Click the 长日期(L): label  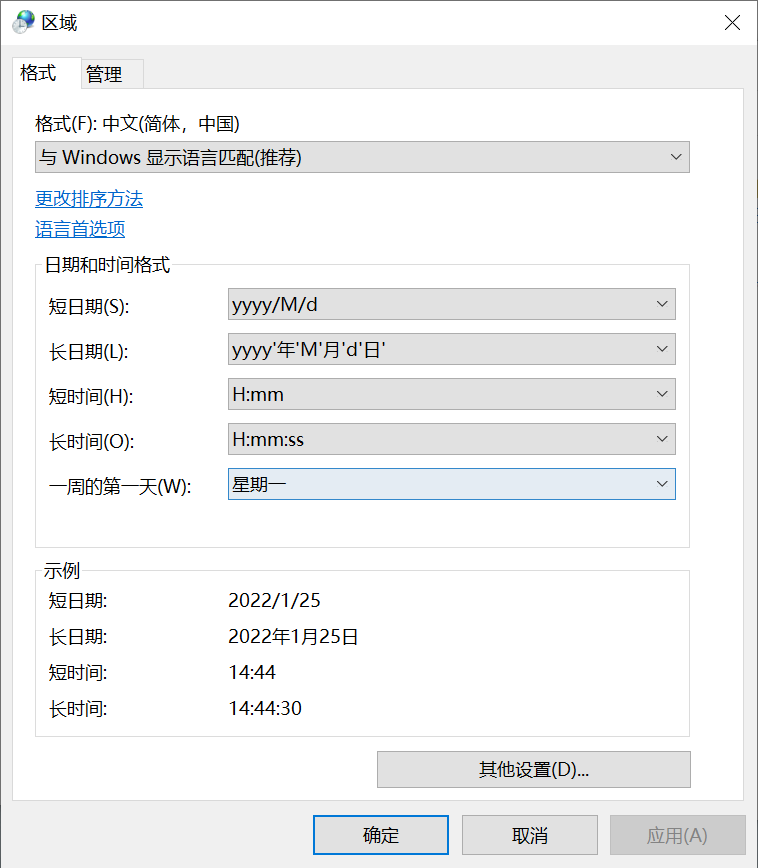click(x=89, y=352)
